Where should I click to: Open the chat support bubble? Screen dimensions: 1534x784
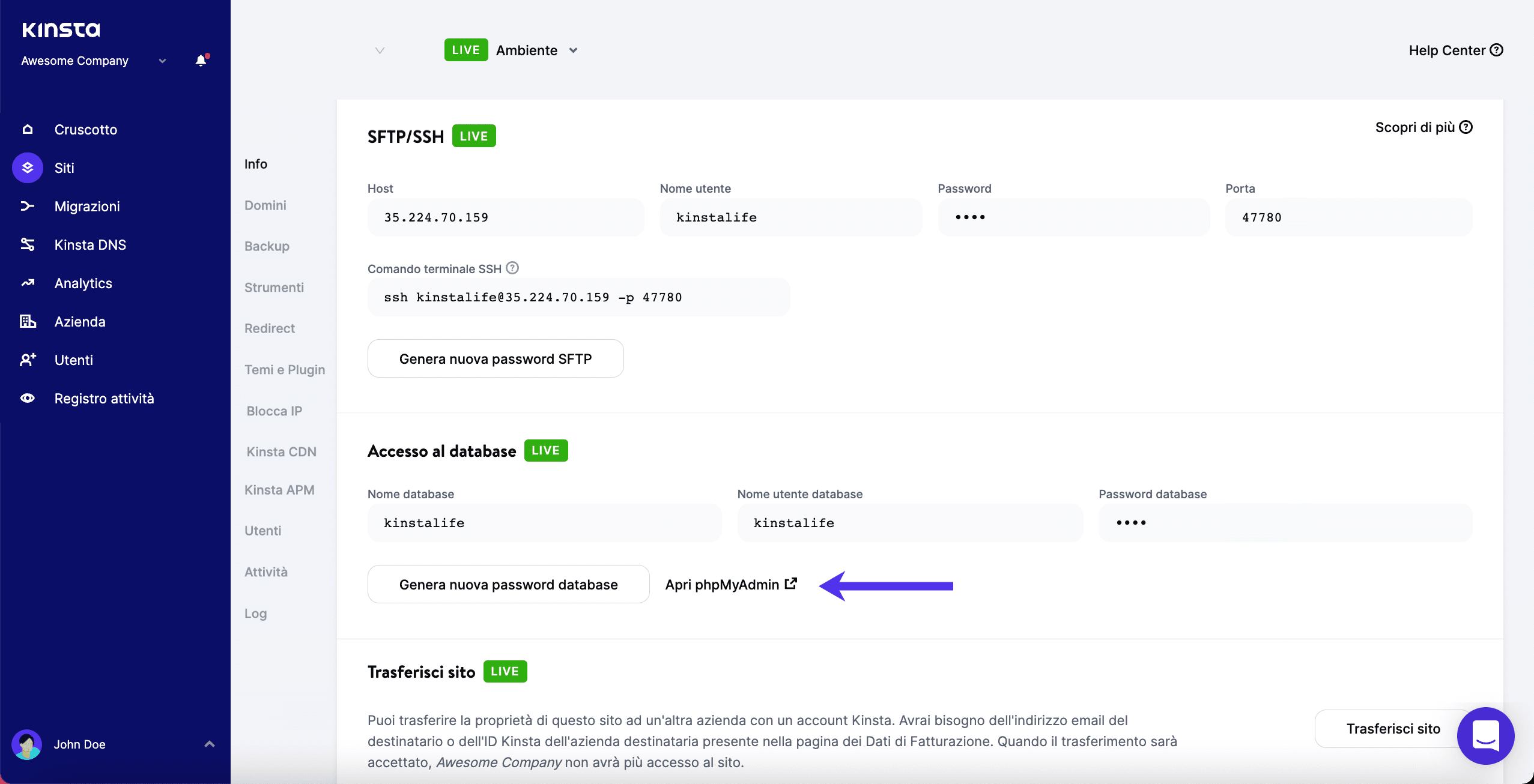1485,735
